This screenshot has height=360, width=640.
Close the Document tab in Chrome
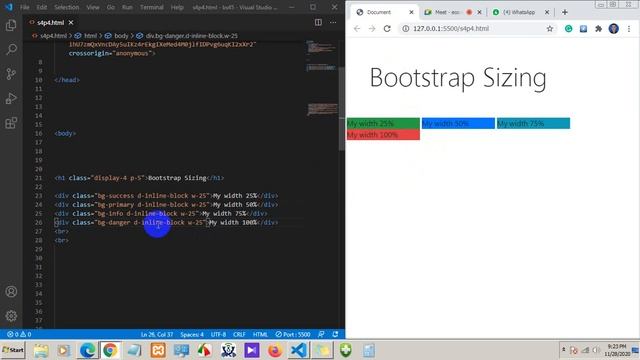pyautogui.click(x=411, y=12)
